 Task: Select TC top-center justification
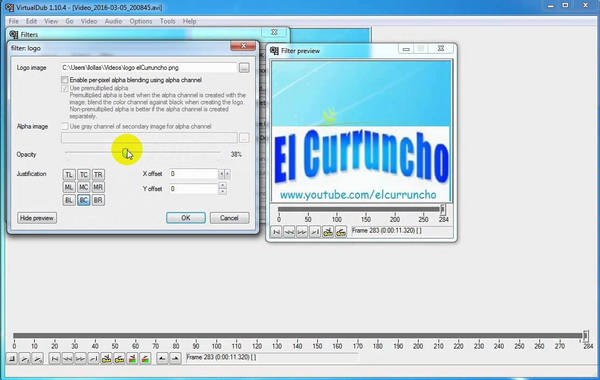(x=83, y=175)
